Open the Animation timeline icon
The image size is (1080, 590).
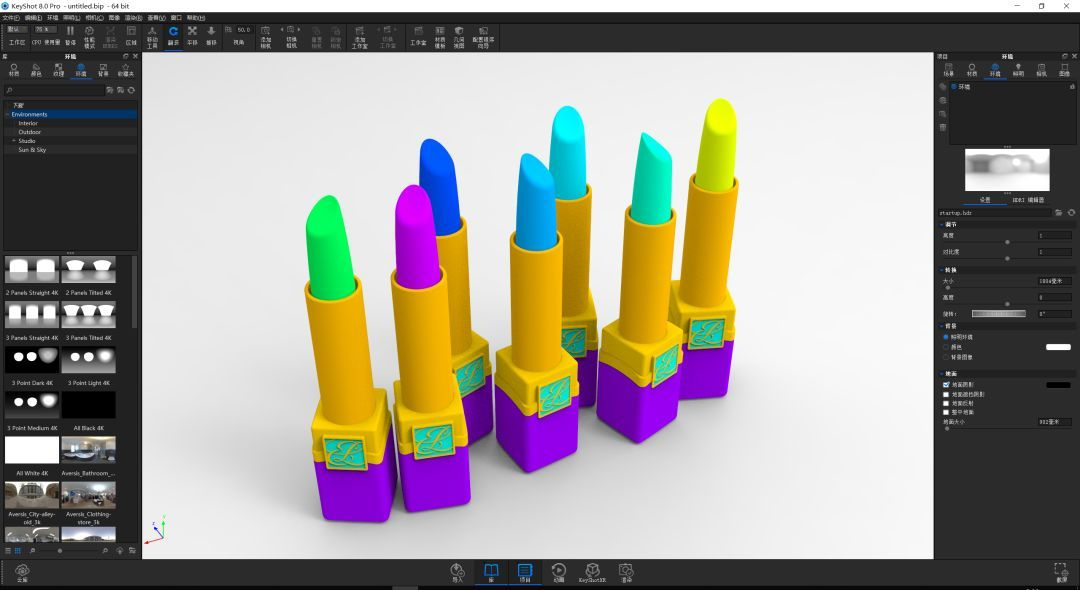(x=559, y=571)
